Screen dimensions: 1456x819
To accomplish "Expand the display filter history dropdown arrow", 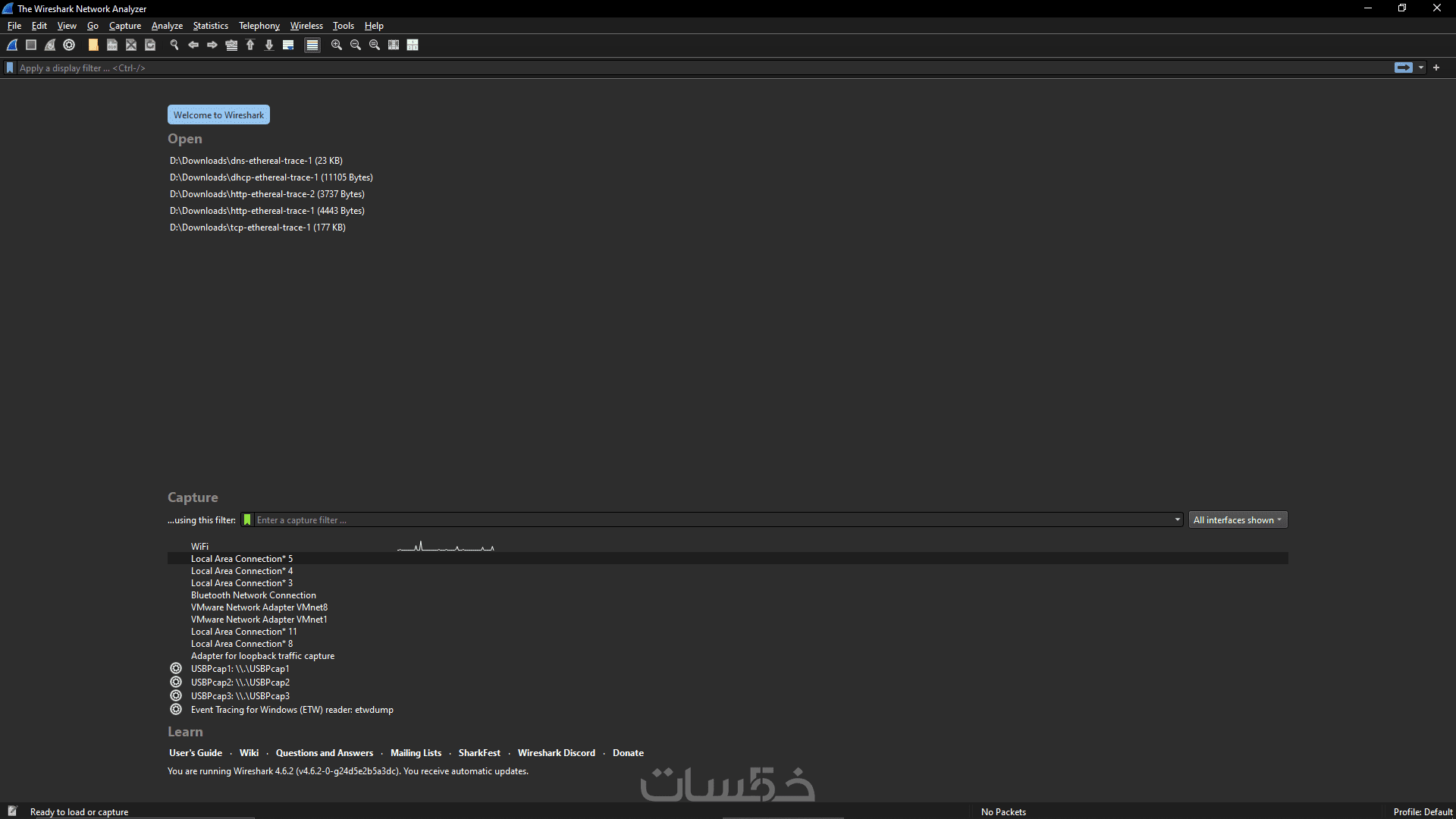I will (x=1421, y=68).
